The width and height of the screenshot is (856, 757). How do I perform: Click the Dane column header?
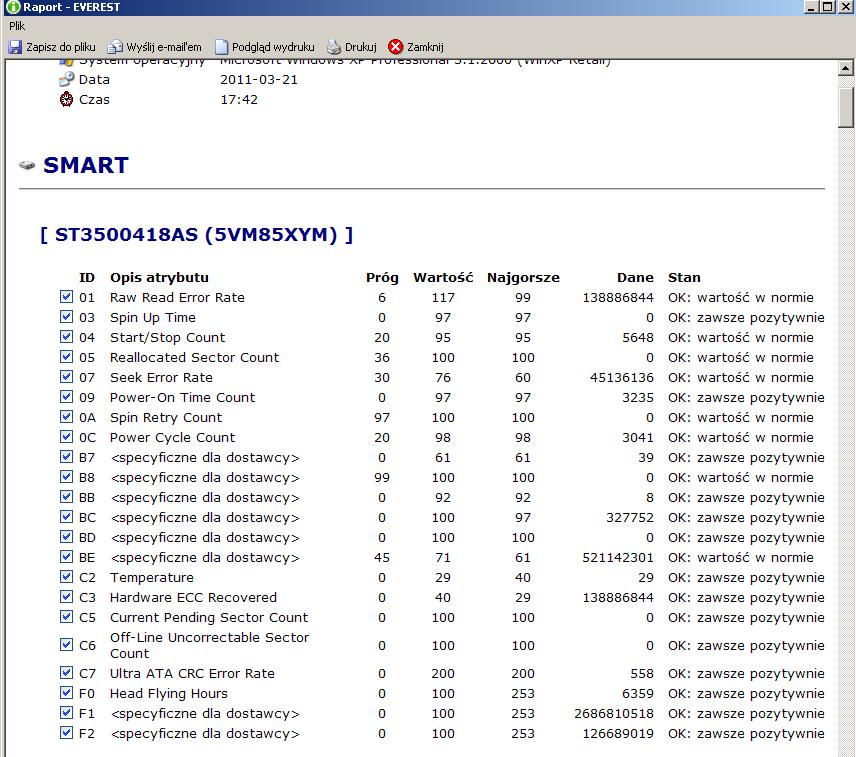tap(635, 277)
